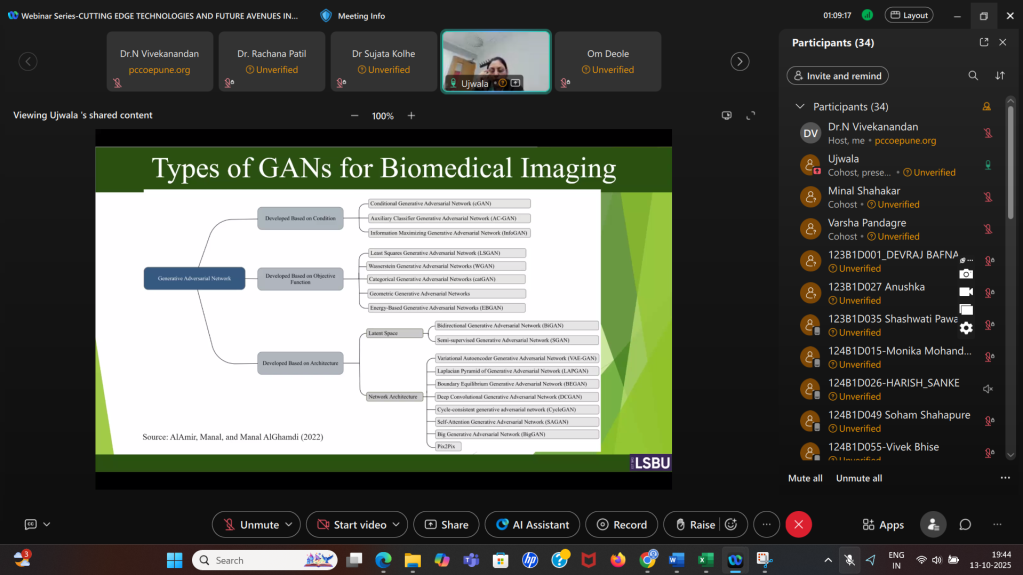Open the Apps menu
Screen dimensions: 1023x575
pos(883,524)
